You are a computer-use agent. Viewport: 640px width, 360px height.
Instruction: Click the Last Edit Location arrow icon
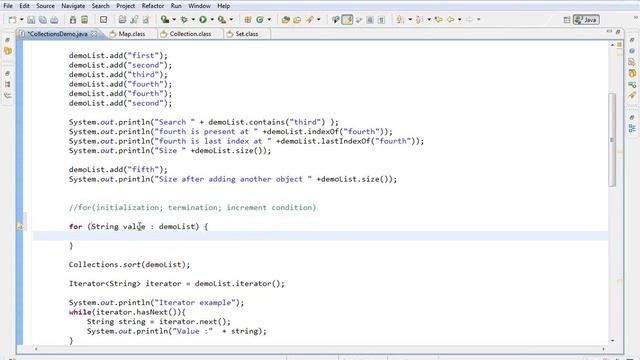coord(439,20)
